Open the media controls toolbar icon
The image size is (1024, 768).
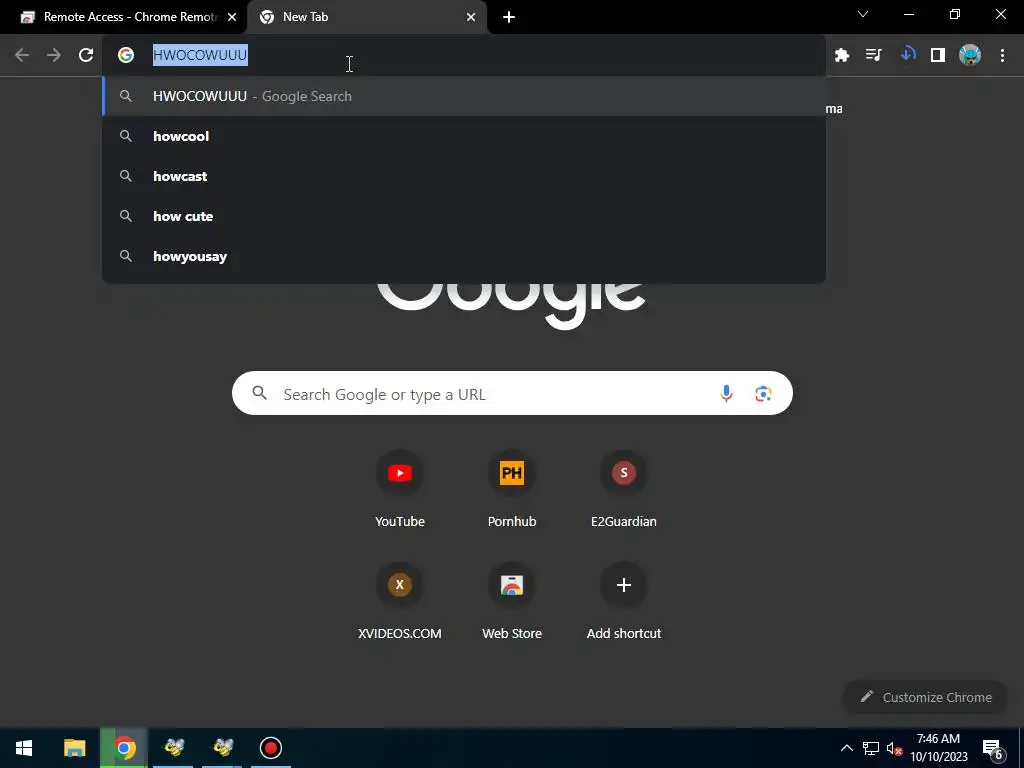[x=874, y=56]
